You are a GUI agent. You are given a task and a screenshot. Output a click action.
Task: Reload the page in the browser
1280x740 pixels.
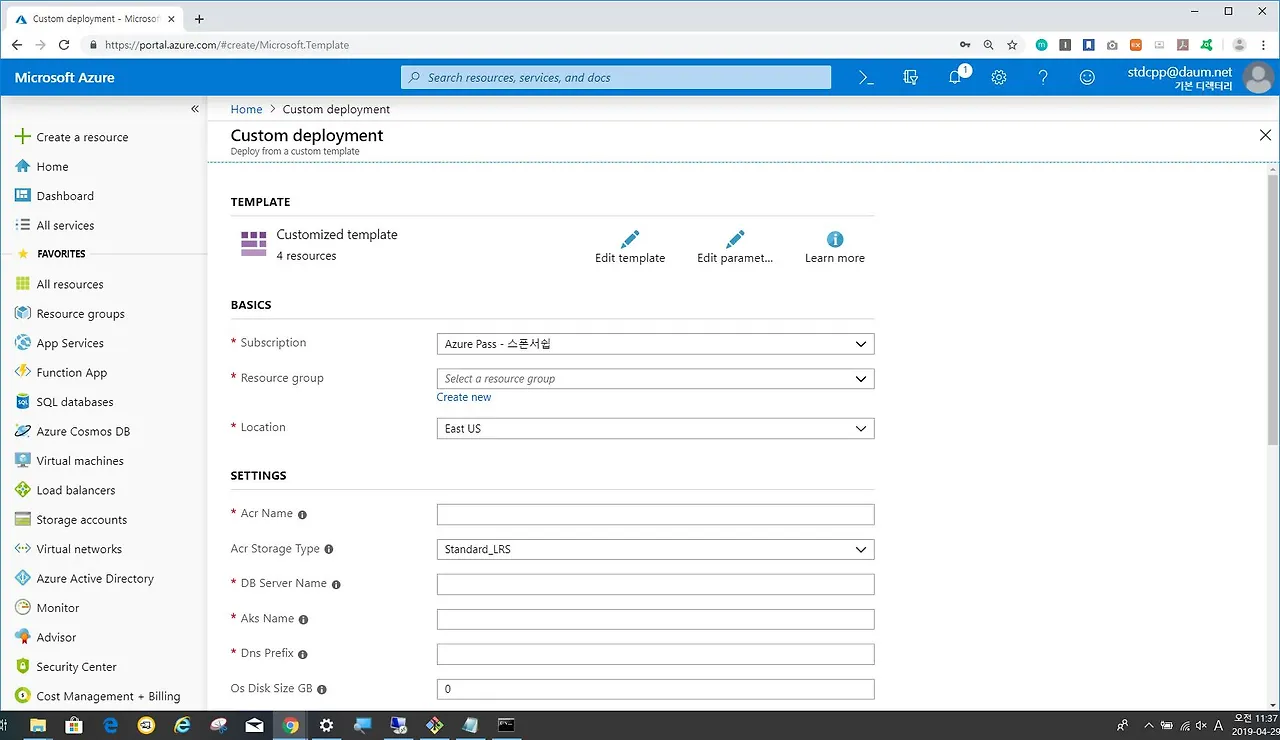(64, 45)
